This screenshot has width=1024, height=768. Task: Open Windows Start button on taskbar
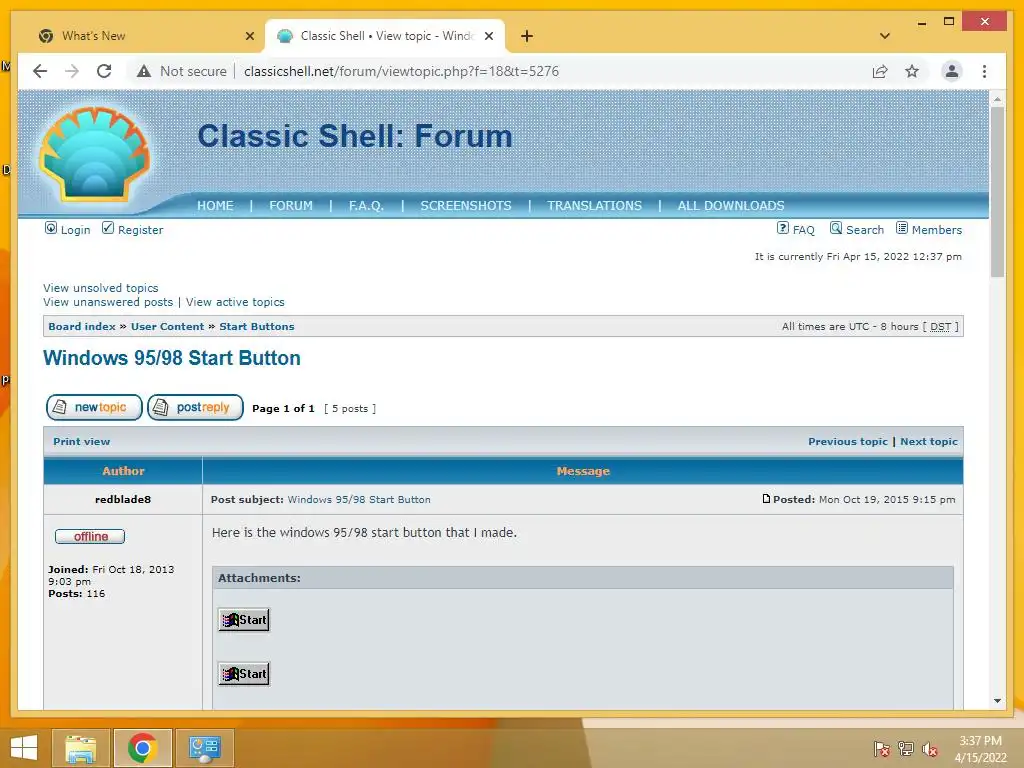[x=24, y=748]
